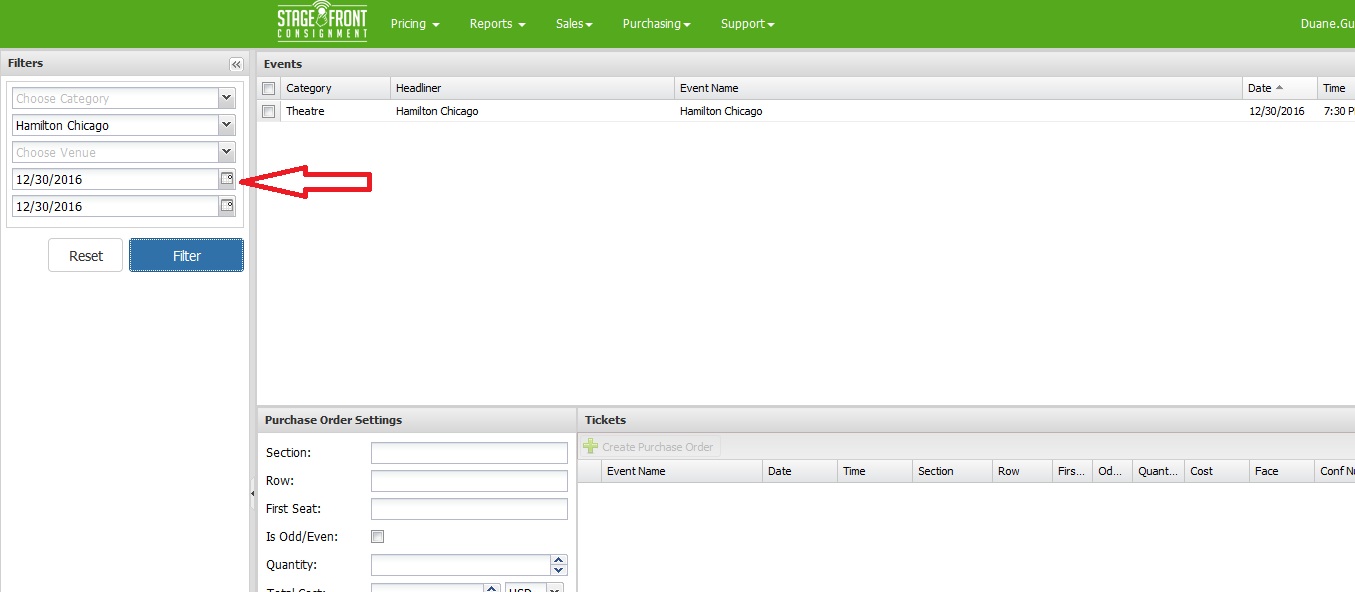Expand the Hamilton Chicago headliner dropdown
Screen dimensions: 1355x592
(x=226, y=125)
